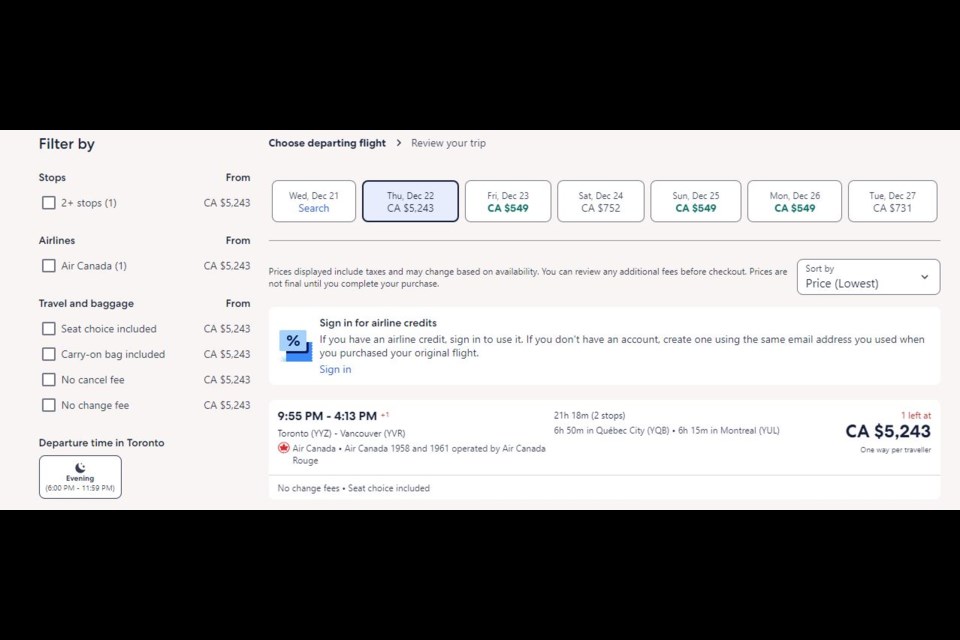The height and width of the screenshot is (640, 960).
Task: Enable Carry-on bag included filter
Action: tap(48, 354)
